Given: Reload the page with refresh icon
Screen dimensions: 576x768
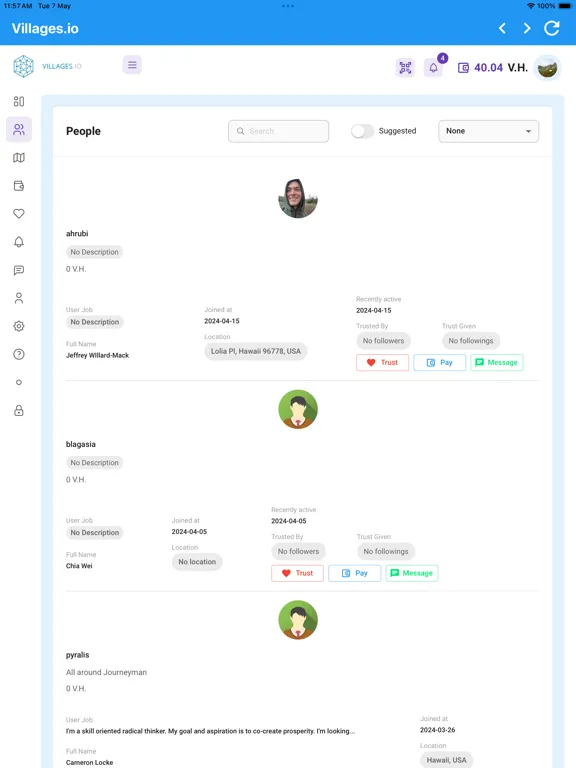Looking at the screenshot, I should pos(552,28).
